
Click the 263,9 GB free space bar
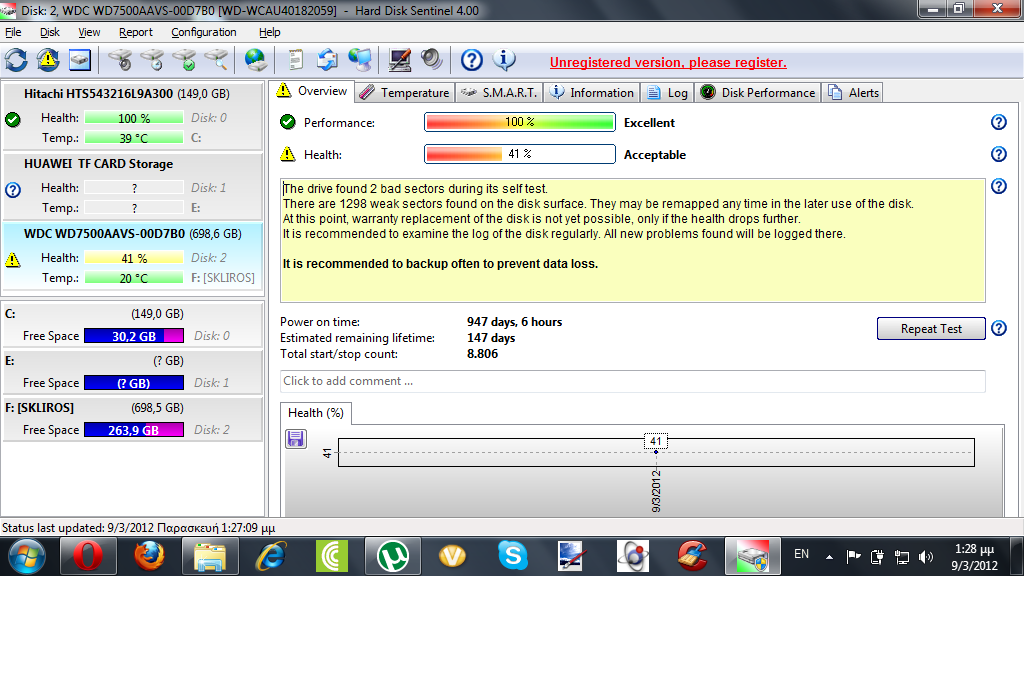pyautogui.click(x=134, y=430)
